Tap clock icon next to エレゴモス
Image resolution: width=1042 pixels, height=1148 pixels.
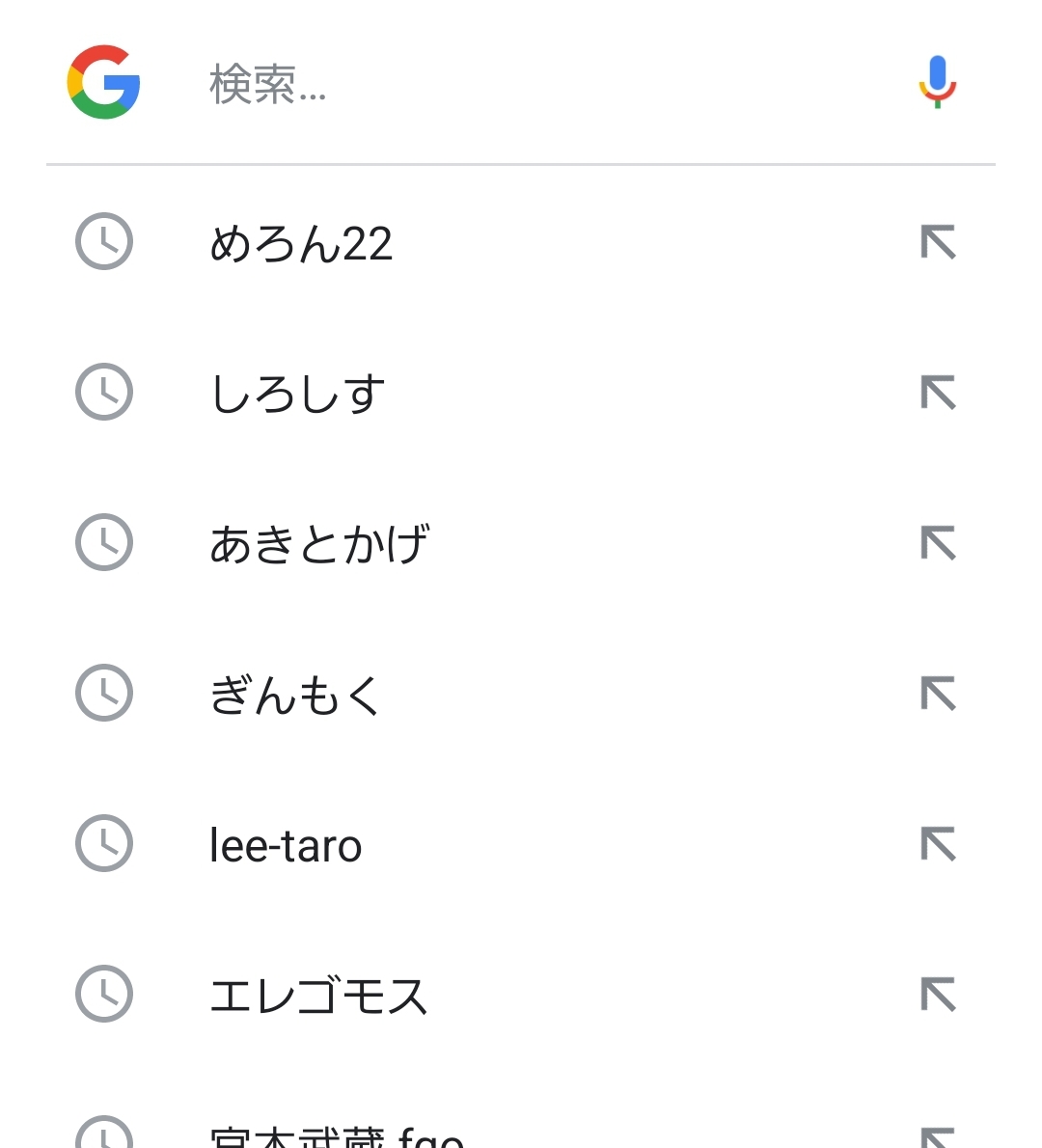tap(104, 994)
